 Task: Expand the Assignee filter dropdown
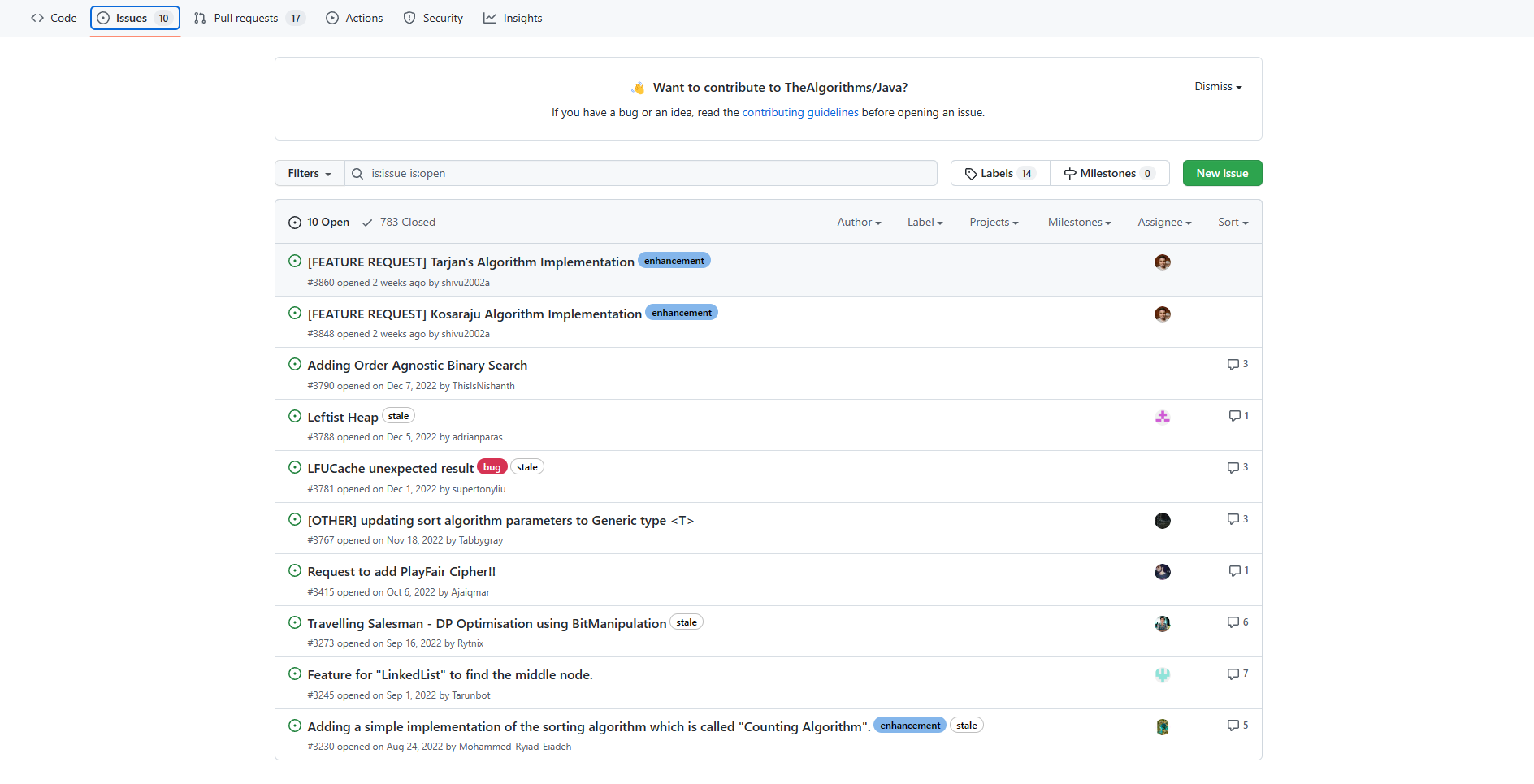coord(1164,222)
